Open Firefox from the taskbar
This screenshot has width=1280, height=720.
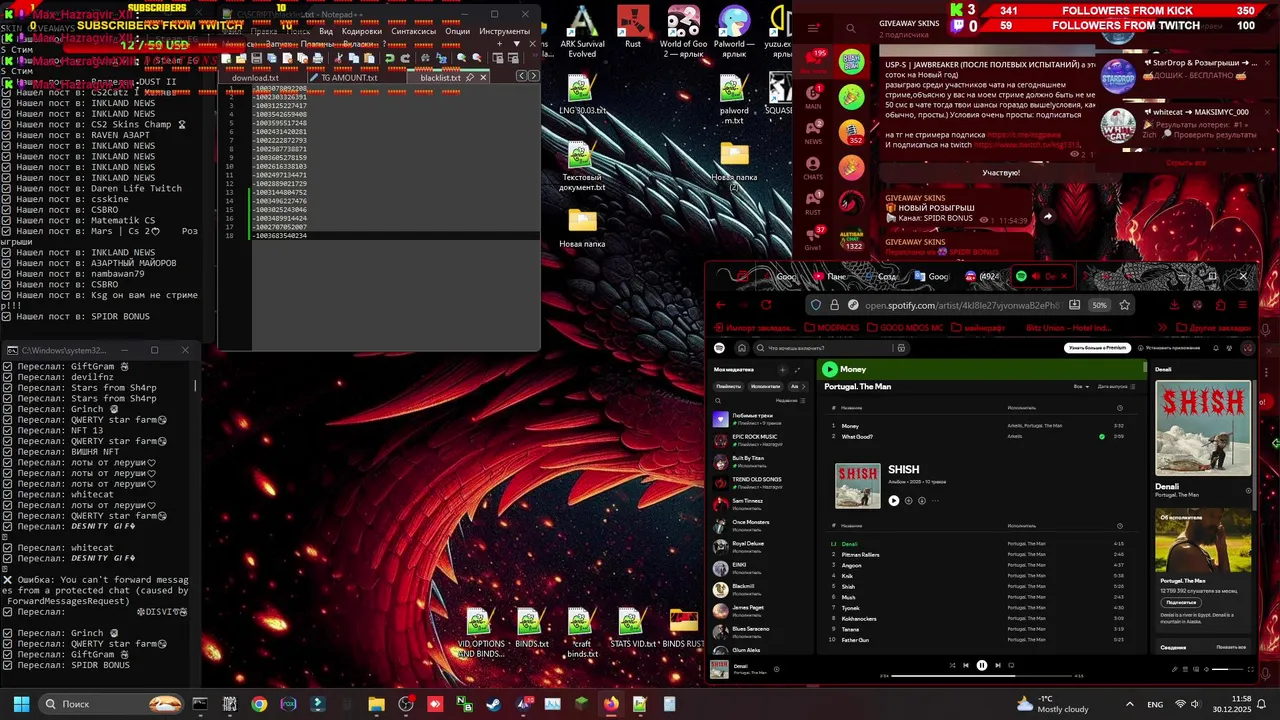pos(611,704)
